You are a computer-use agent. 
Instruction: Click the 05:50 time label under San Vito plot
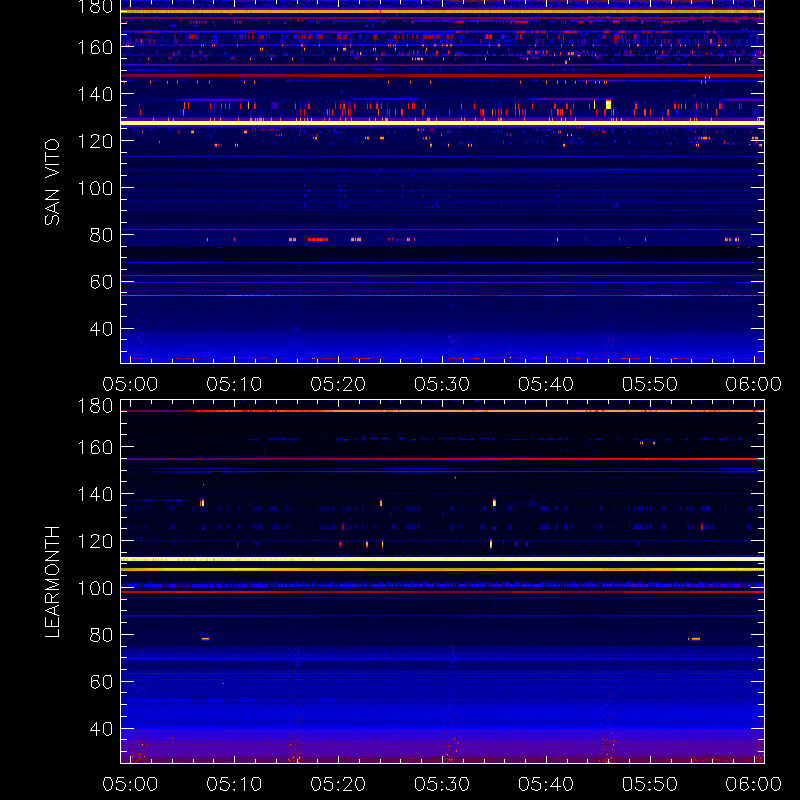[650, 384]
